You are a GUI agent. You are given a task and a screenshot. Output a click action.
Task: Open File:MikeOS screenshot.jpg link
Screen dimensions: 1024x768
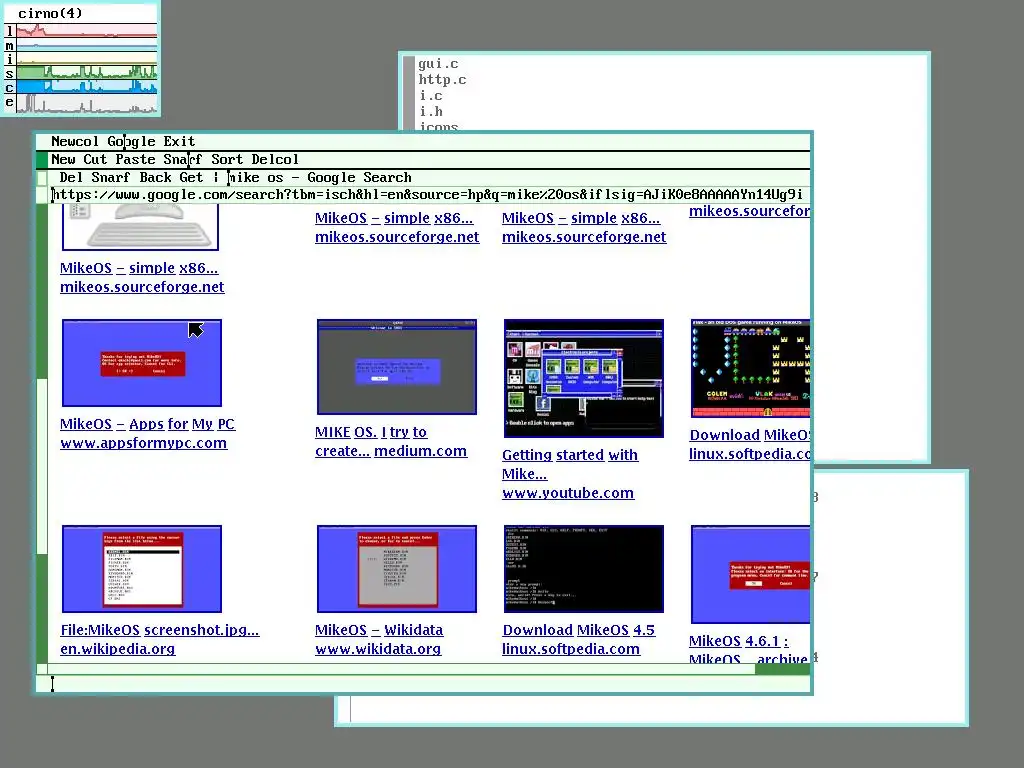pyautogui.click(x=160, y=630)
